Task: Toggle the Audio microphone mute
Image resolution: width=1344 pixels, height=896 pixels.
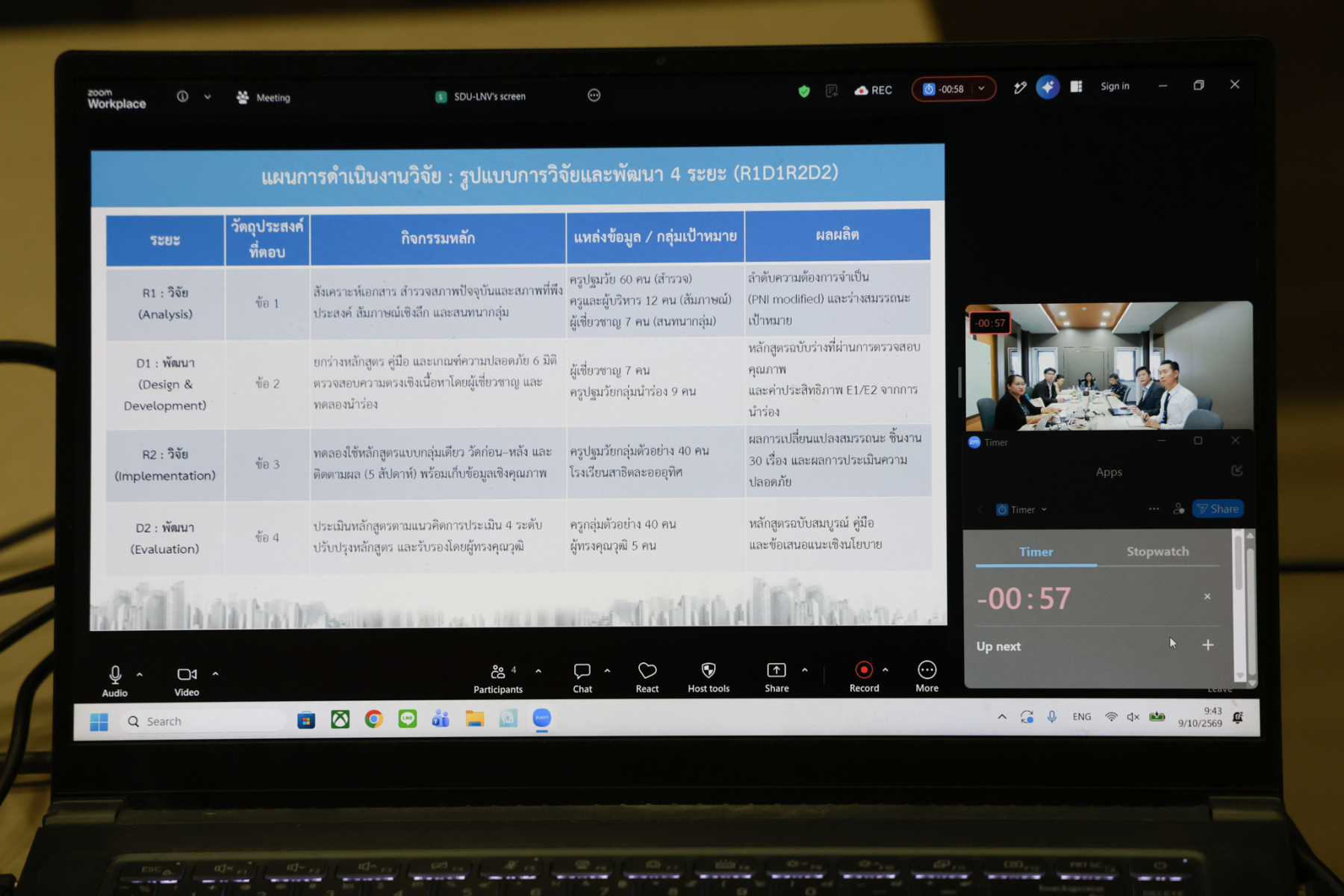Action: tap(115, 681)
